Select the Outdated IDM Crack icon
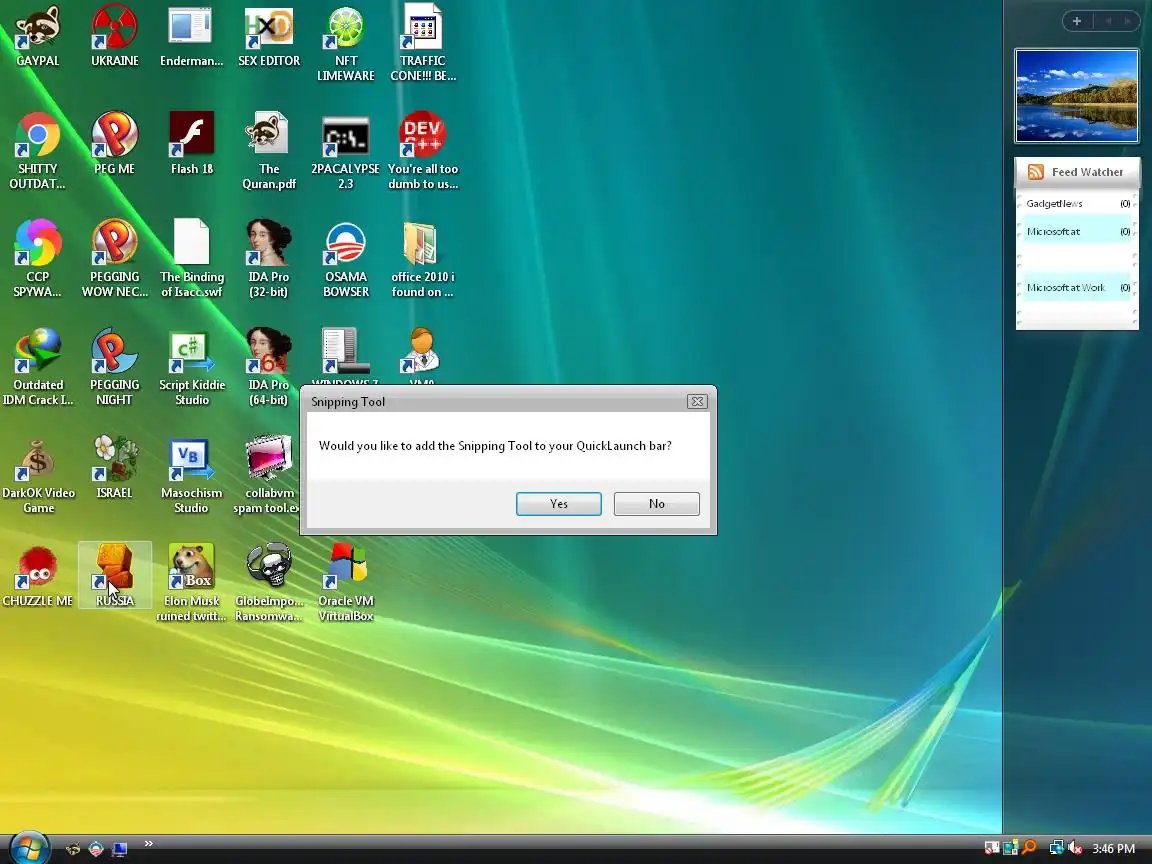The width and height of the screenshot is (1152, 864). (37, 367)
